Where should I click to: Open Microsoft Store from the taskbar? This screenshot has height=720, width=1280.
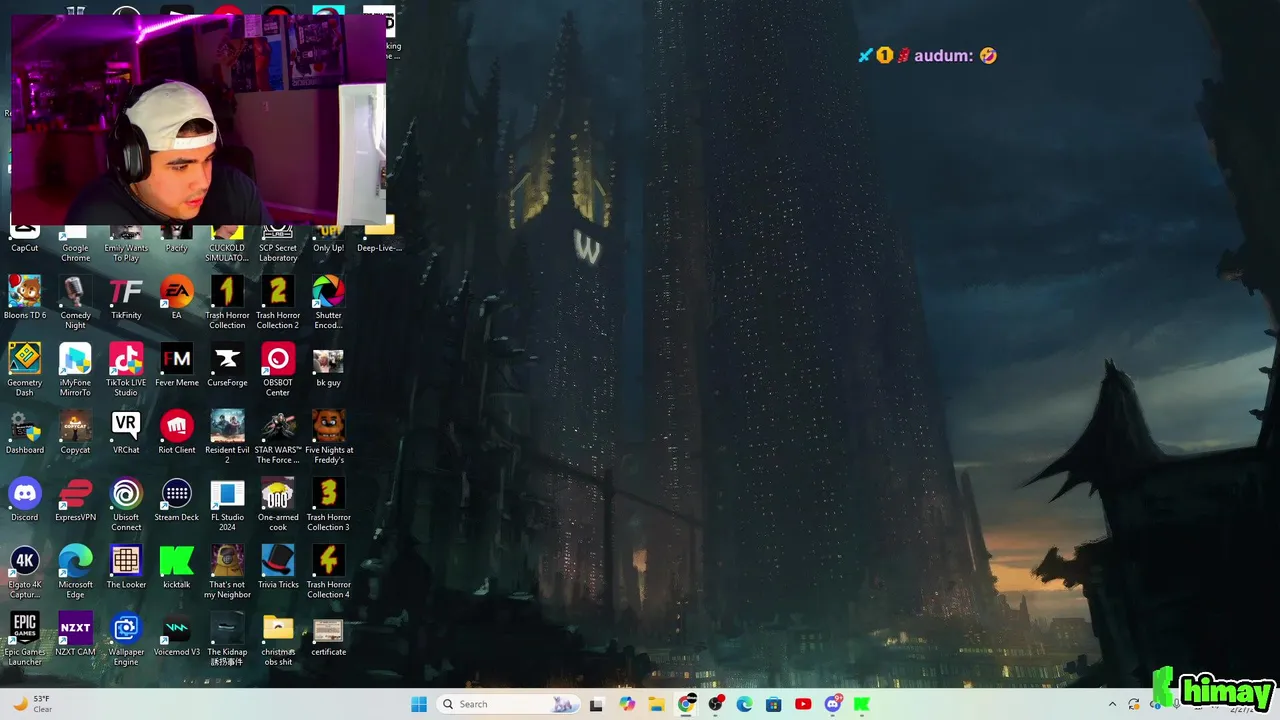tap(774, 704)
